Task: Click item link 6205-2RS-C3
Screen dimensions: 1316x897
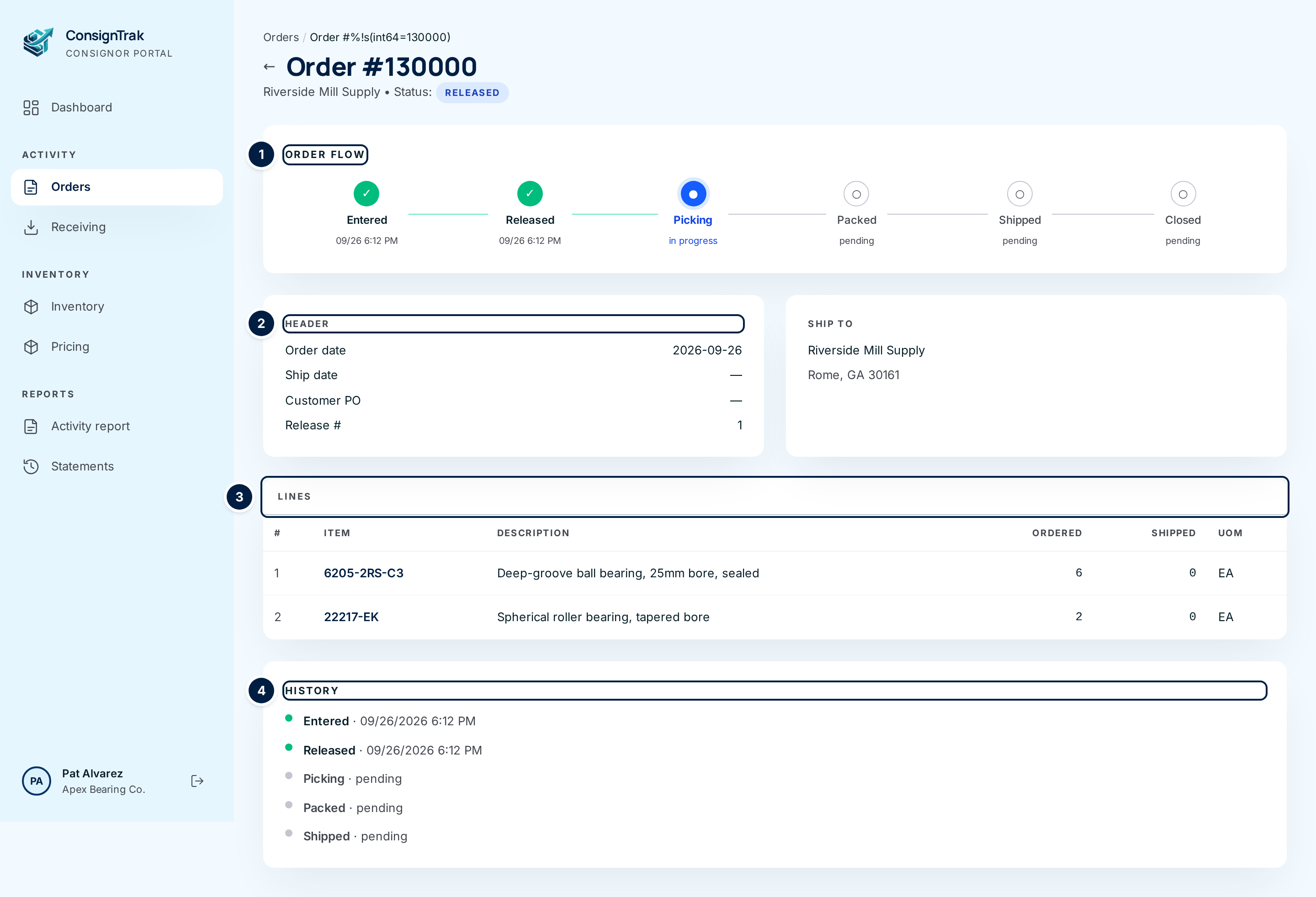Action: 364,573
